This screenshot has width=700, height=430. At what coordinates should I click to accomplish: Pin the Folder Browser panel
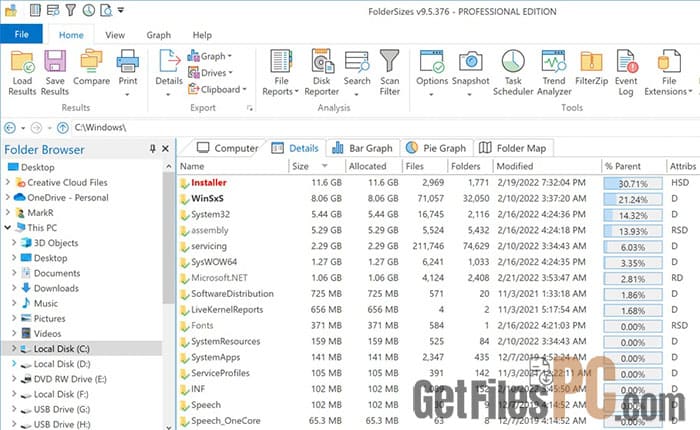click(x=153, y=149)
